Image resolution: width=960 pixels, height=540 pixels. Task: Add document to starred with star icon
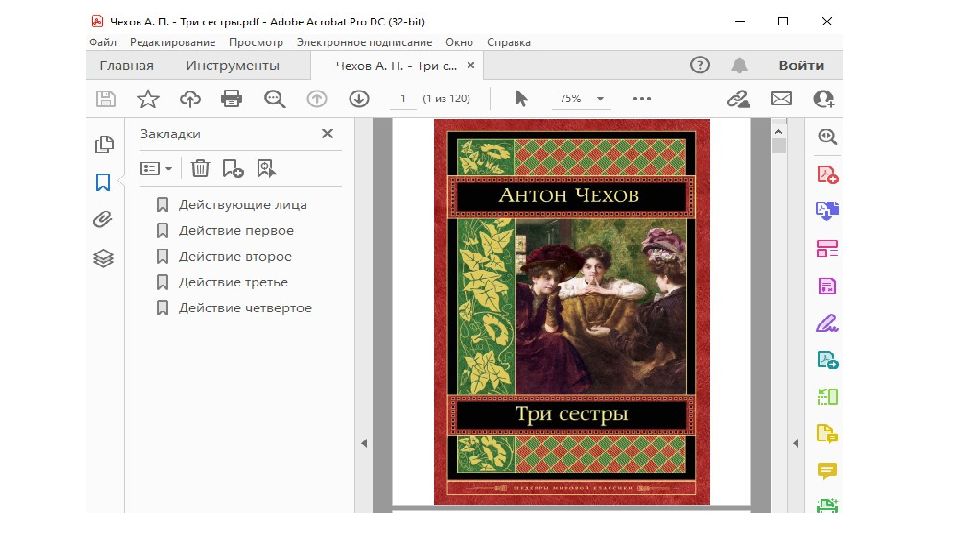coord(148,99)
